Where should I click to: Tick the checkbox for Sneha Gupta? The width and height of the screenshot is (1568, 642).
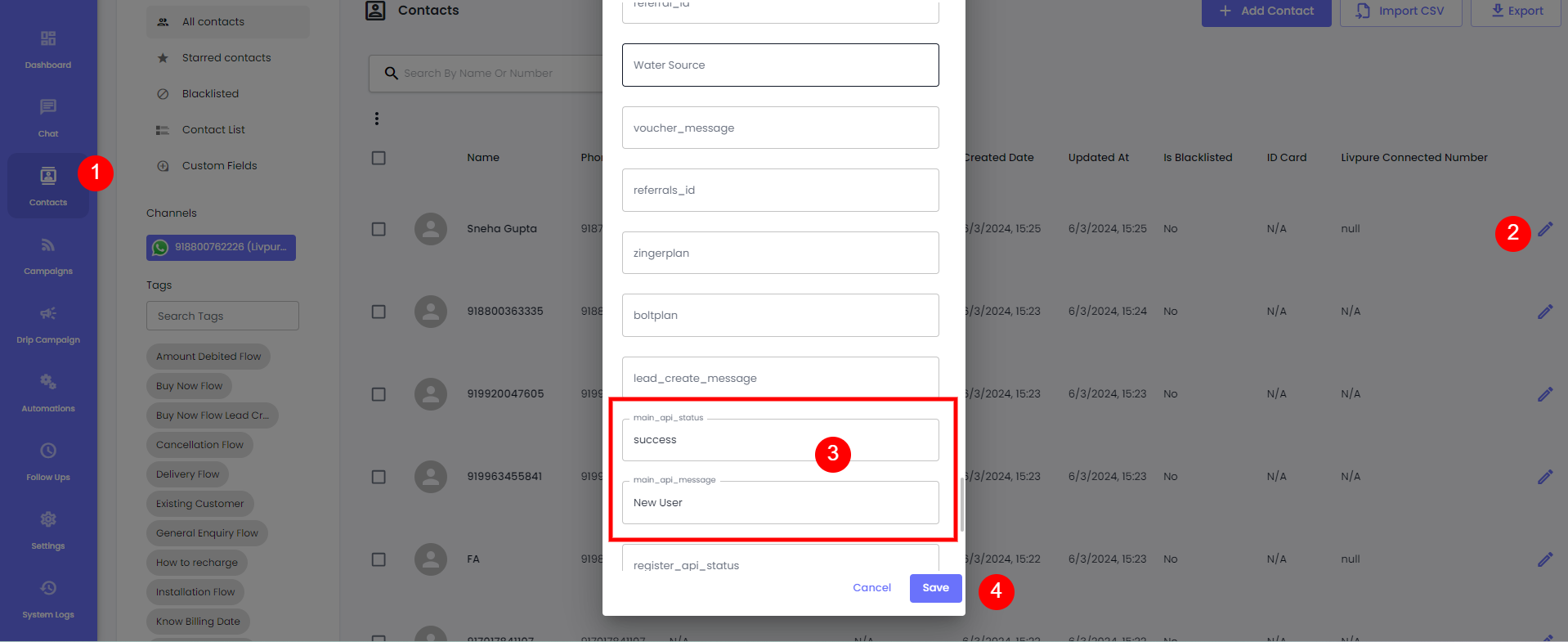pos(379,229)
